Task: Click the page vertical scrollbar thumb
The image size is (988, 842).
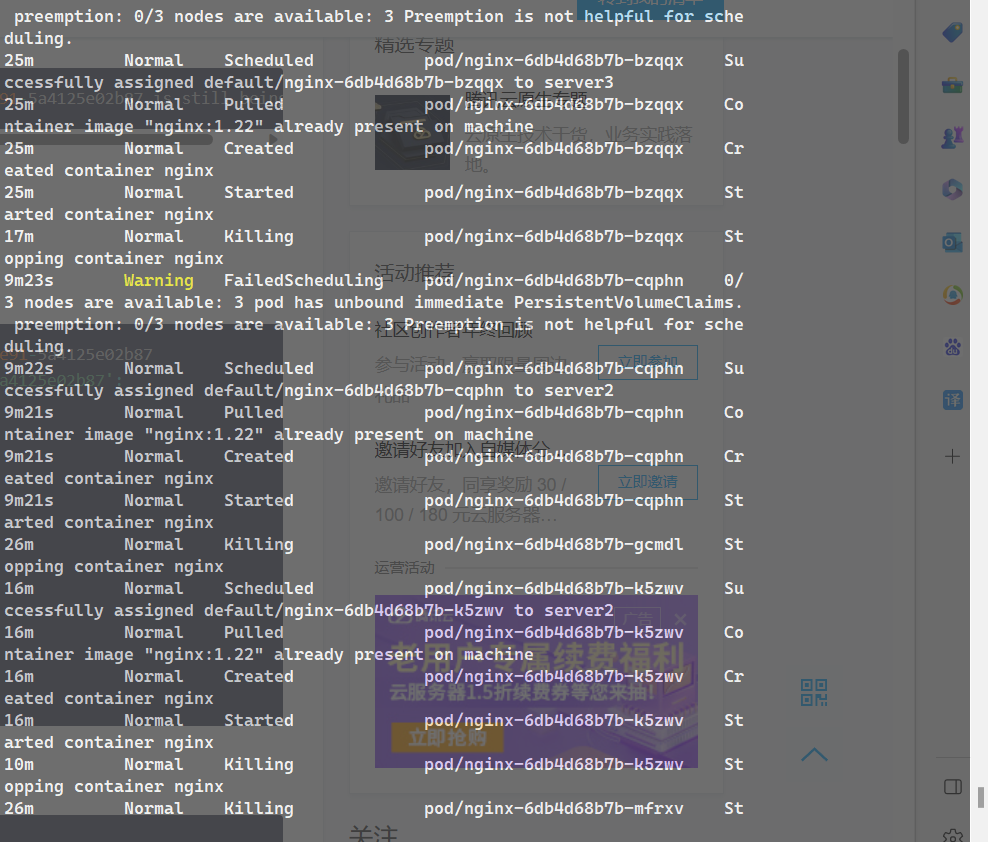Action: click(903, 96)
